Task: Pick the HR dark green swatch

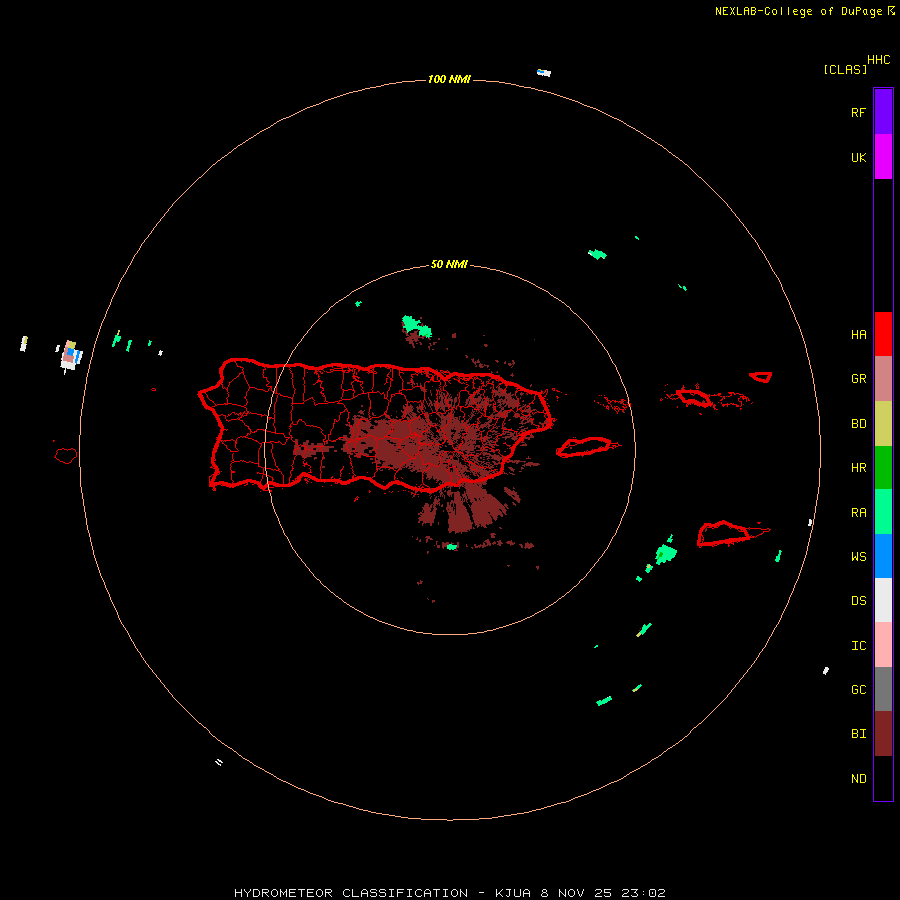Action: click(x=883, y=468)
